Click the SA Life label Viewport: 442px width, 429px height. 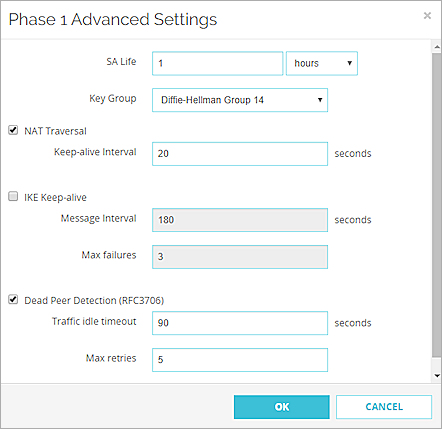point(121,62)
